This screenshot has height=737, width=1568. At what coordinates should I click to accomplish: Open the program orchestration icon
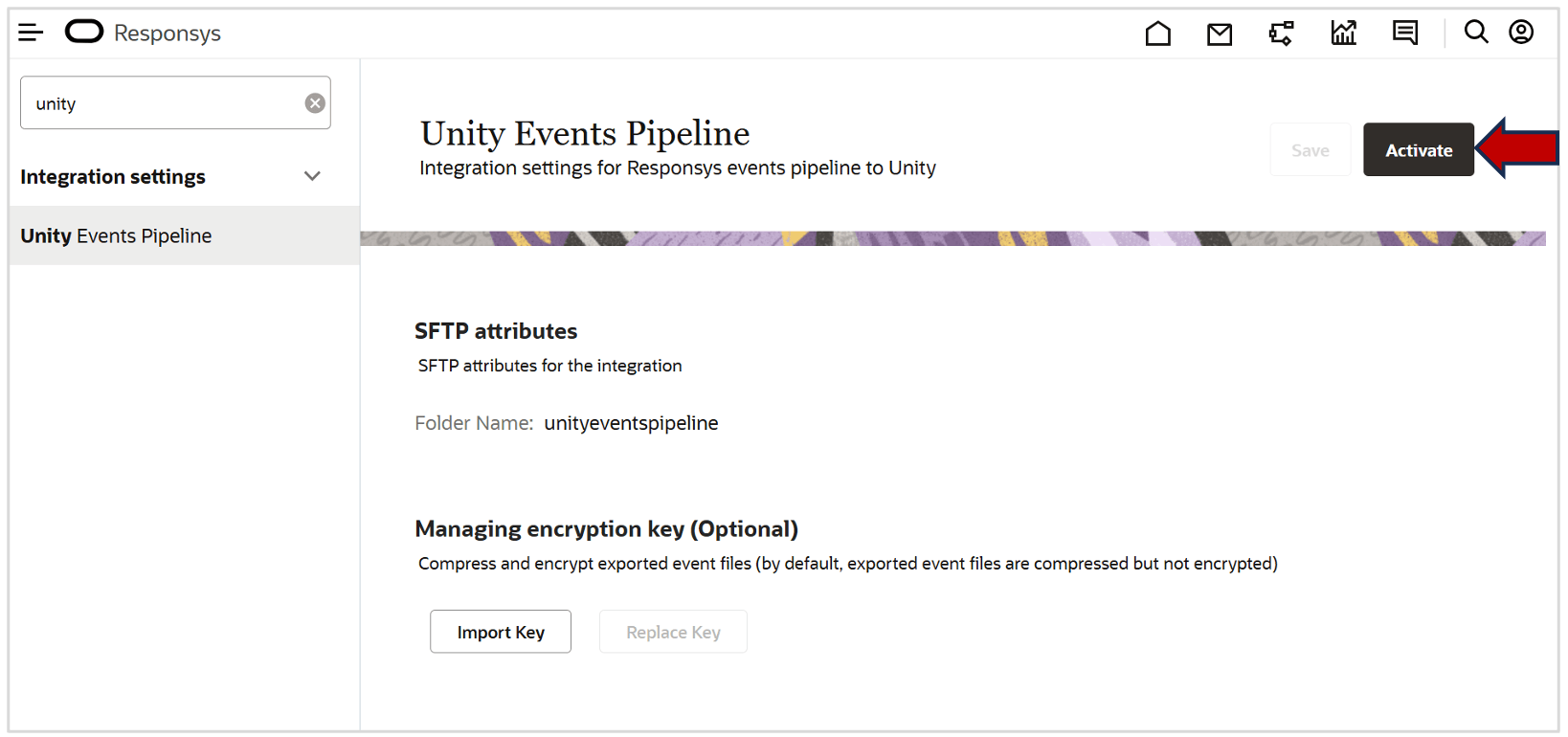[1282, 32]
